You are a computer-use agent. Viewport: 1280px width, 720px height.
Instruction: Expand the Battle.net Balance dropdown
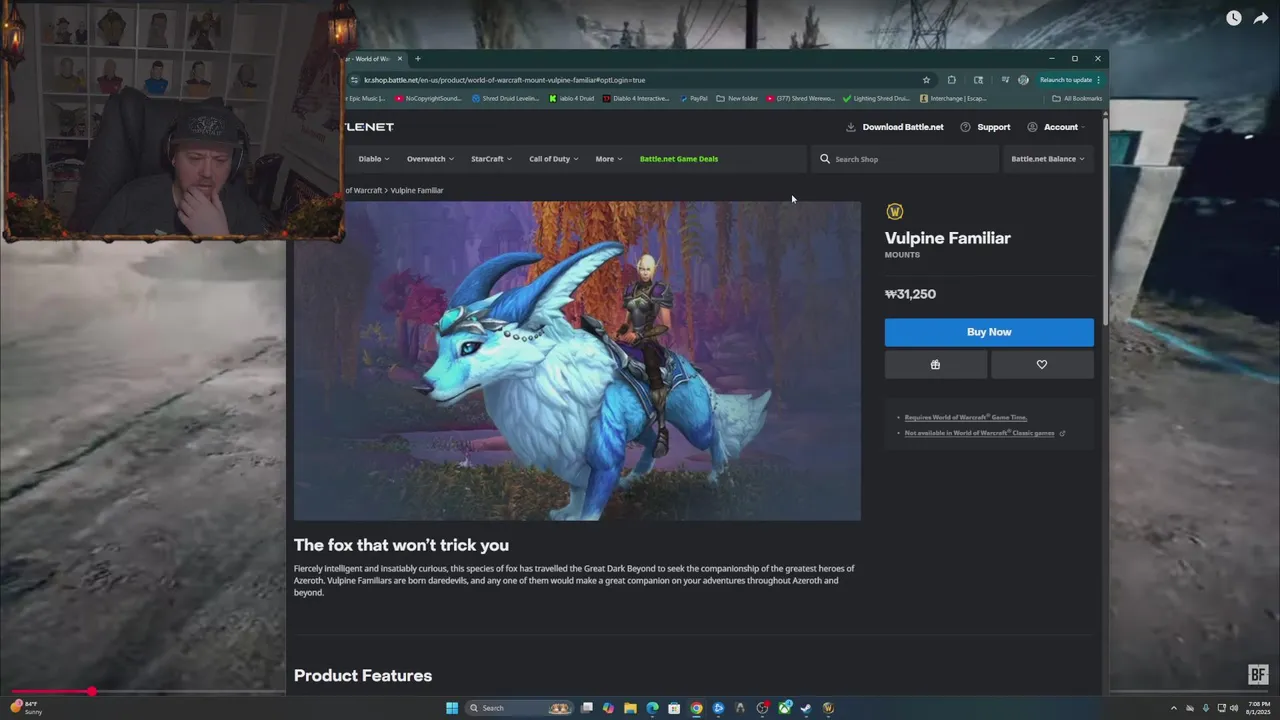1047,159
